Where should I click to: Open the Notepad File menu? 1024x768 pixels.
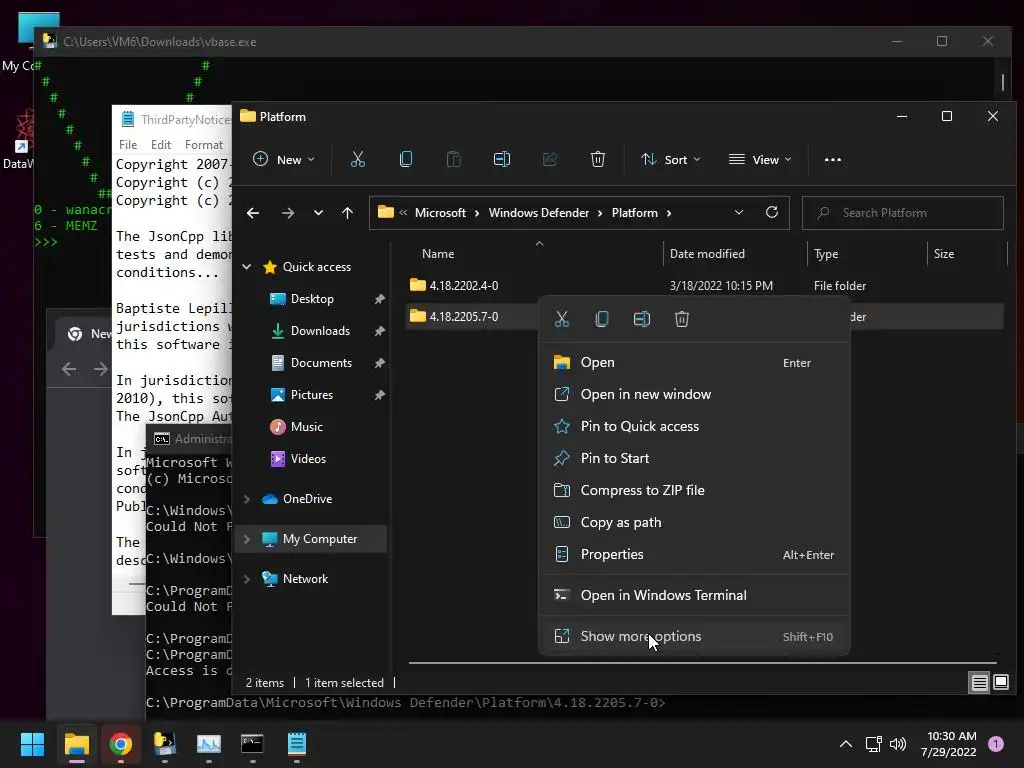(128, 144)
